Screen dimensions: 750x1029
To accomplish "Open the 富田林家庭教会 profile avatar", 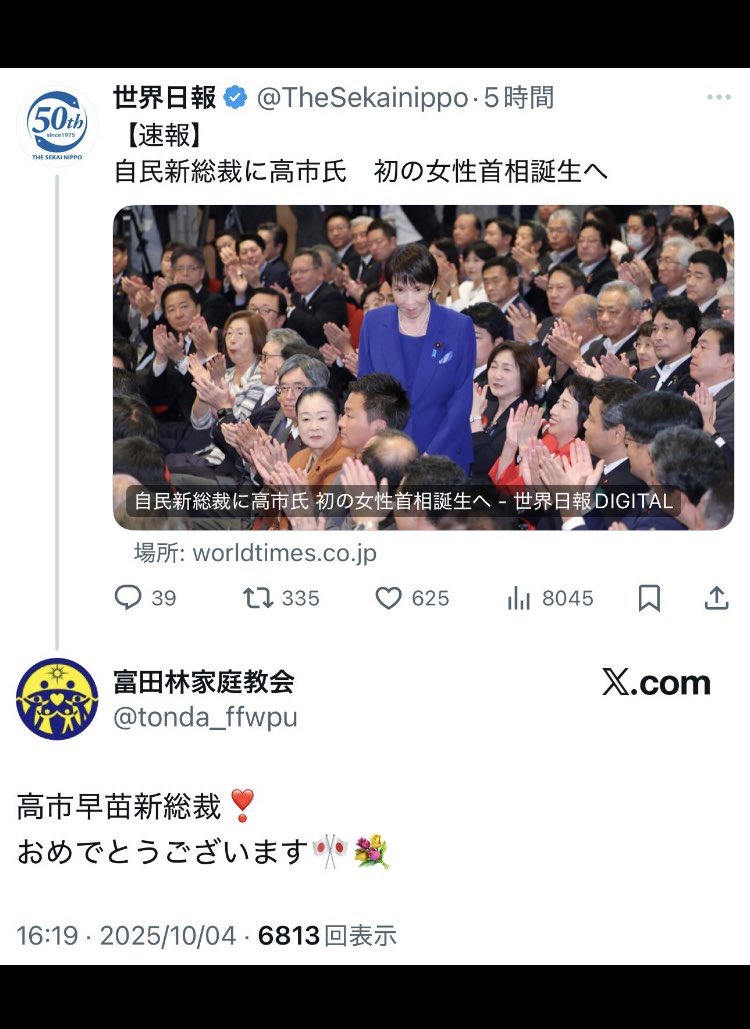I will (x=57, y=699).
